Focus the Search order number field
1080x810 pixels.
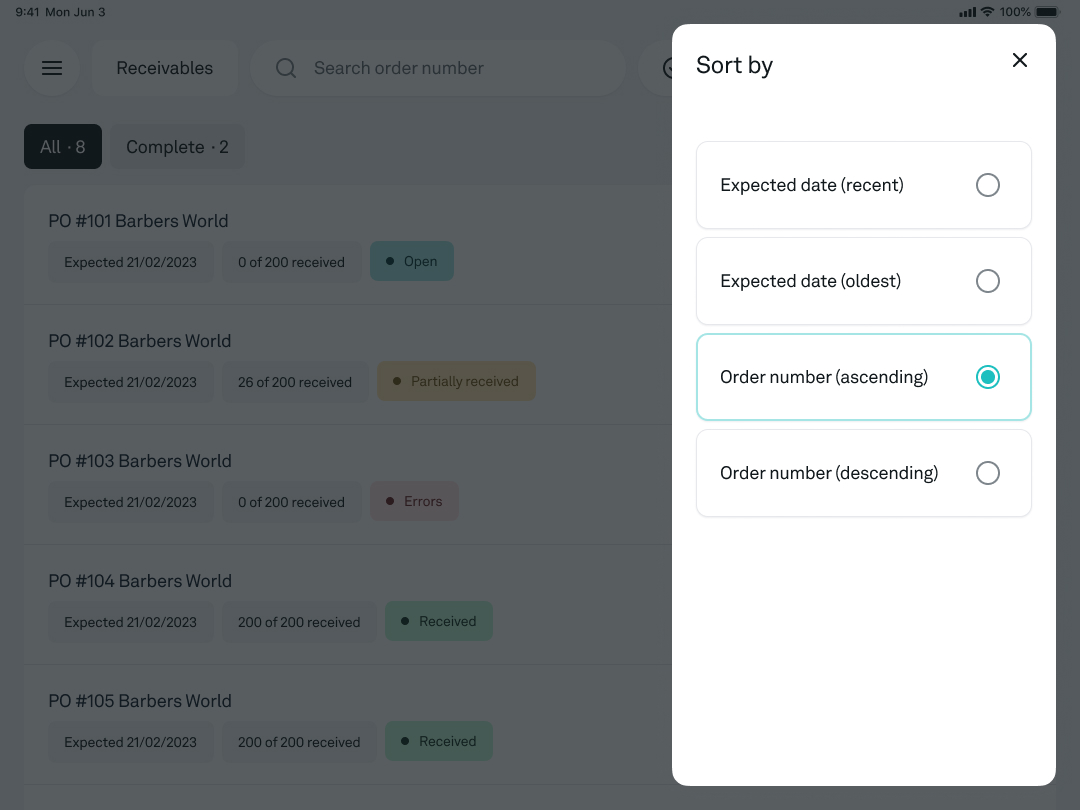coord(438,68)
